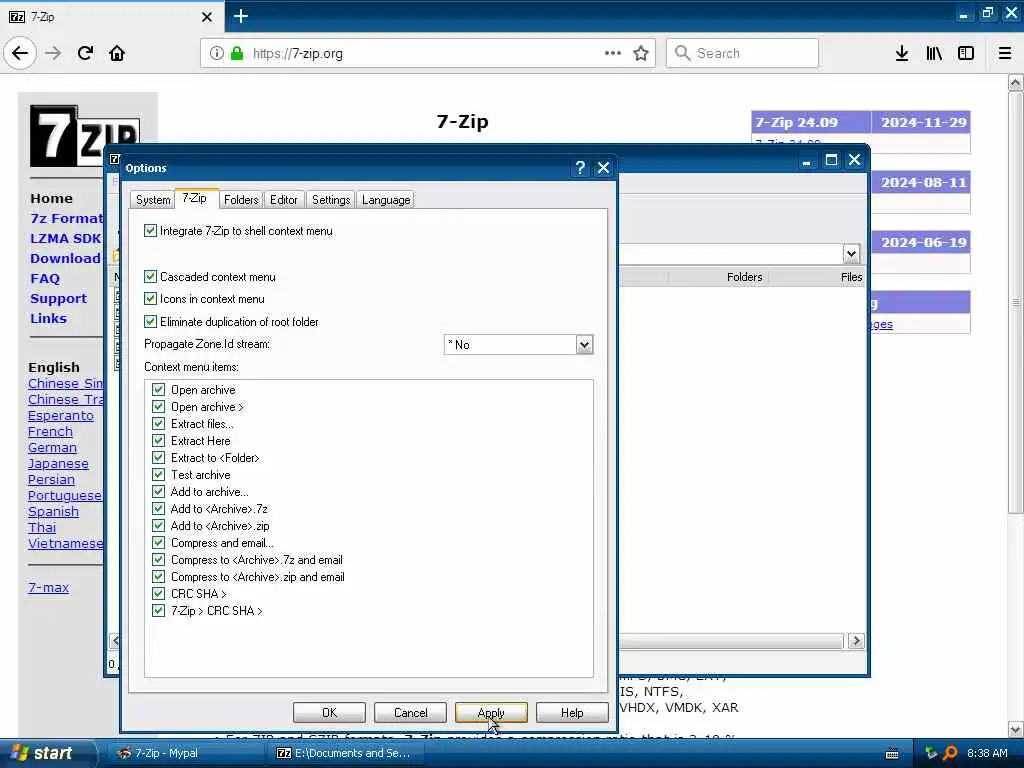The image size is (1024, 768).
Task: Switch site language to Japanese
Action: 58,464
